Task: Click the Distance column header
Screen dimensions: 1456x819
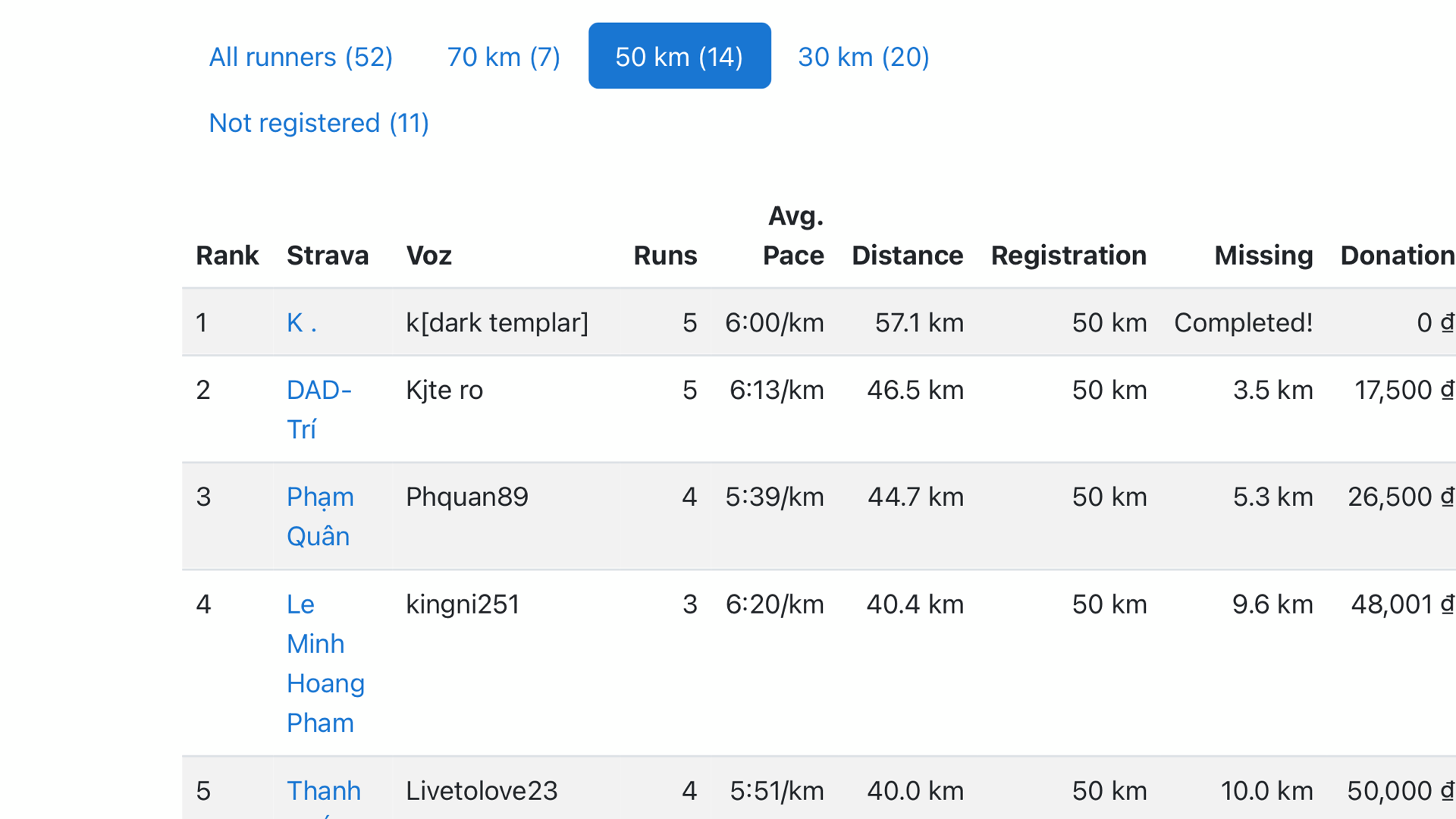Action: tap(908, 256)
